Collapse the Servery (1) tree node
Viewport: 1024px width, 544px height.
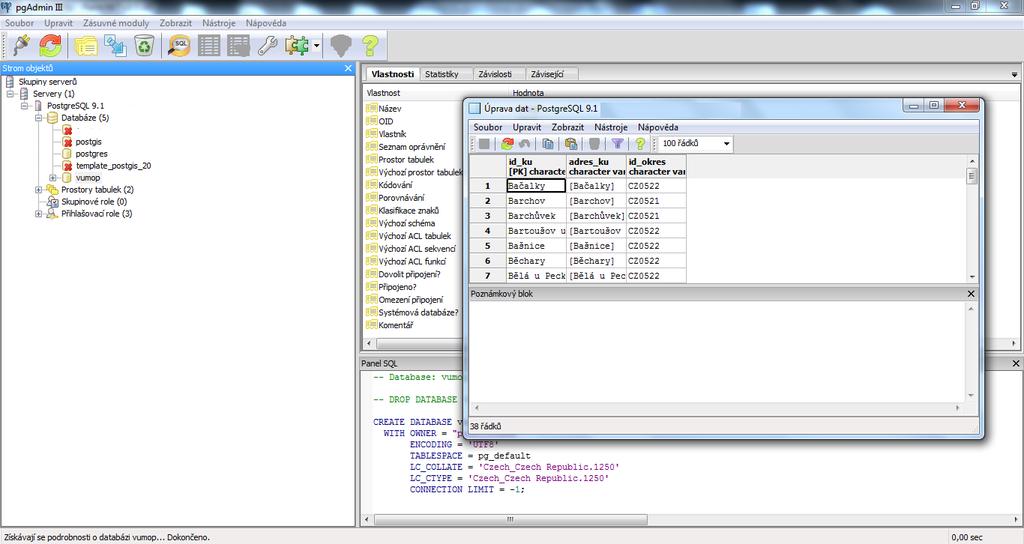click(10, 93)
